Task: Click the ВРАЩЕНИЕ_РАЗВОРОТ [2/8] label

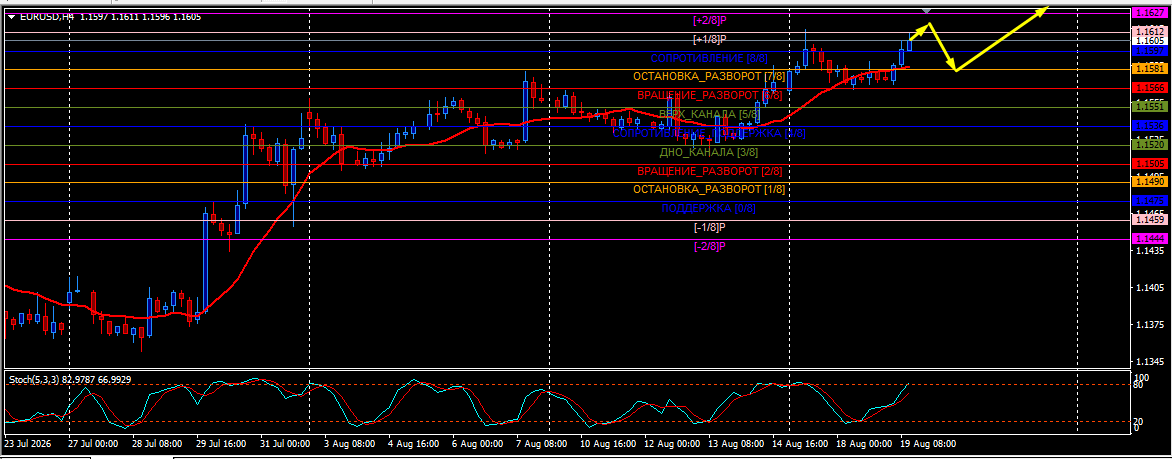Action: [x=709, y=171]
